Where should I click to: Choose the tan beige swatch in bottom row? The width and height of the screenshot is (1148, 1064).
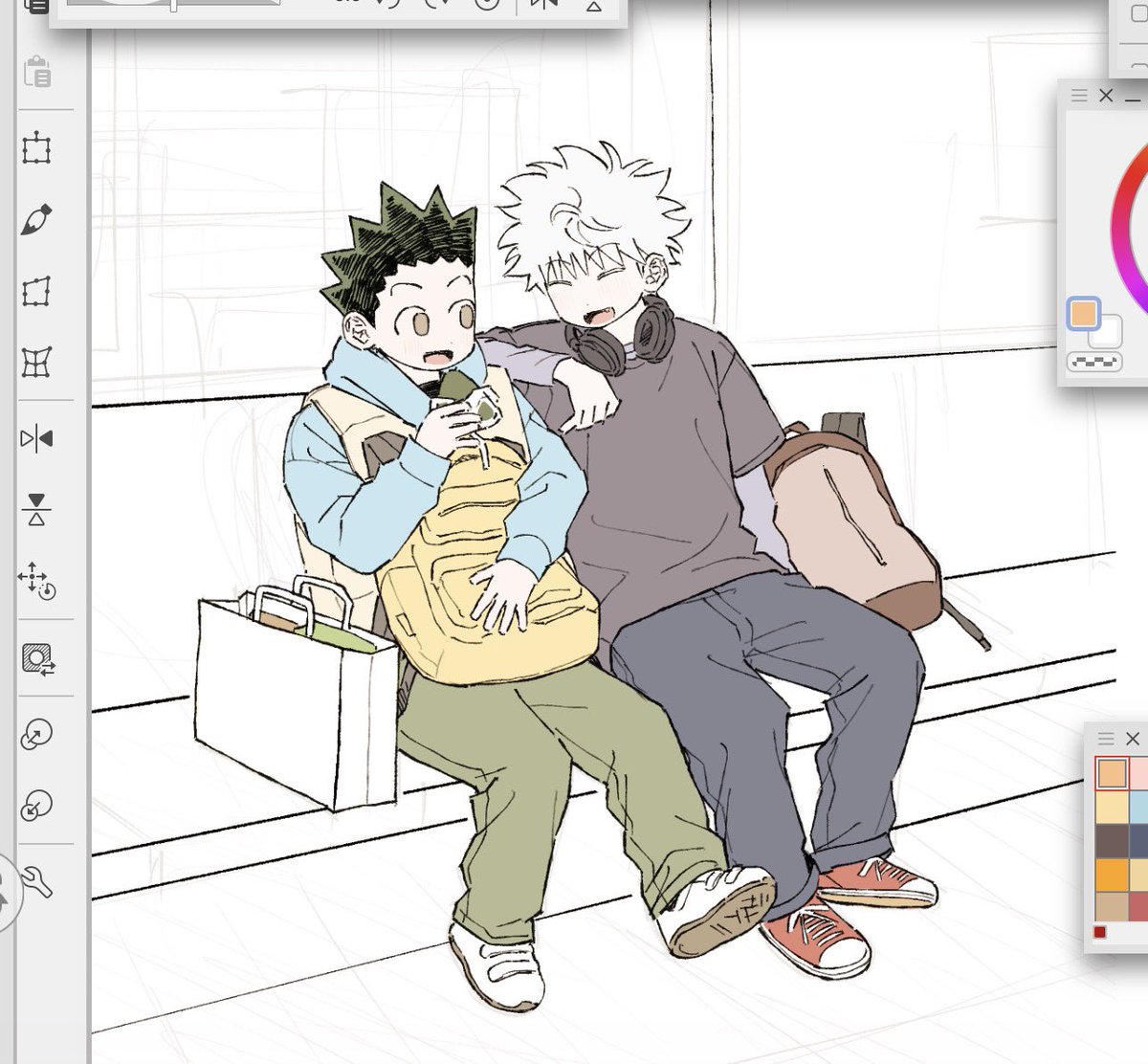coord(1112,906)
